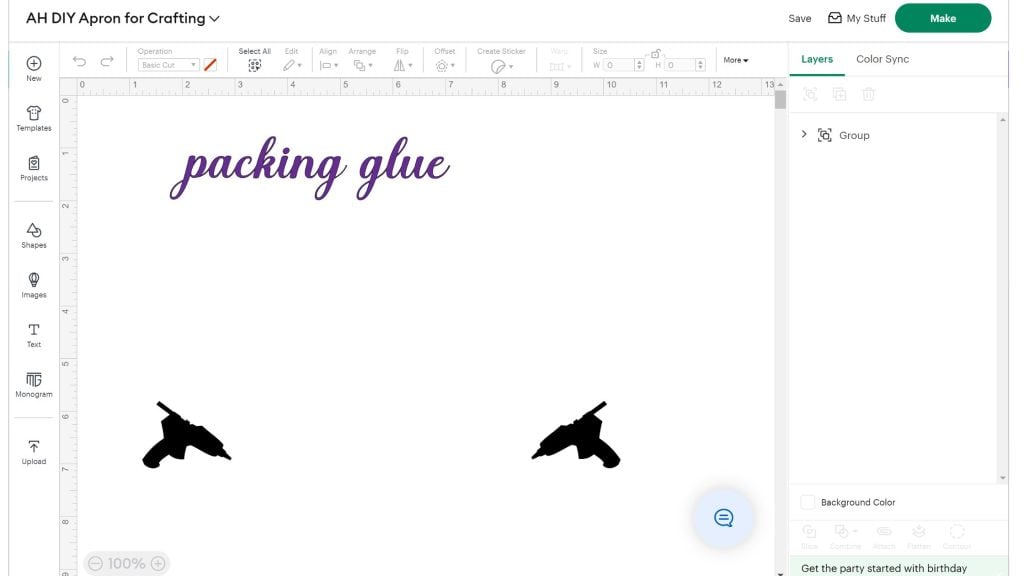Click the Redo arrow
Image resolution: width=1024 pixels, height=576 pixels.
point(107,61)
